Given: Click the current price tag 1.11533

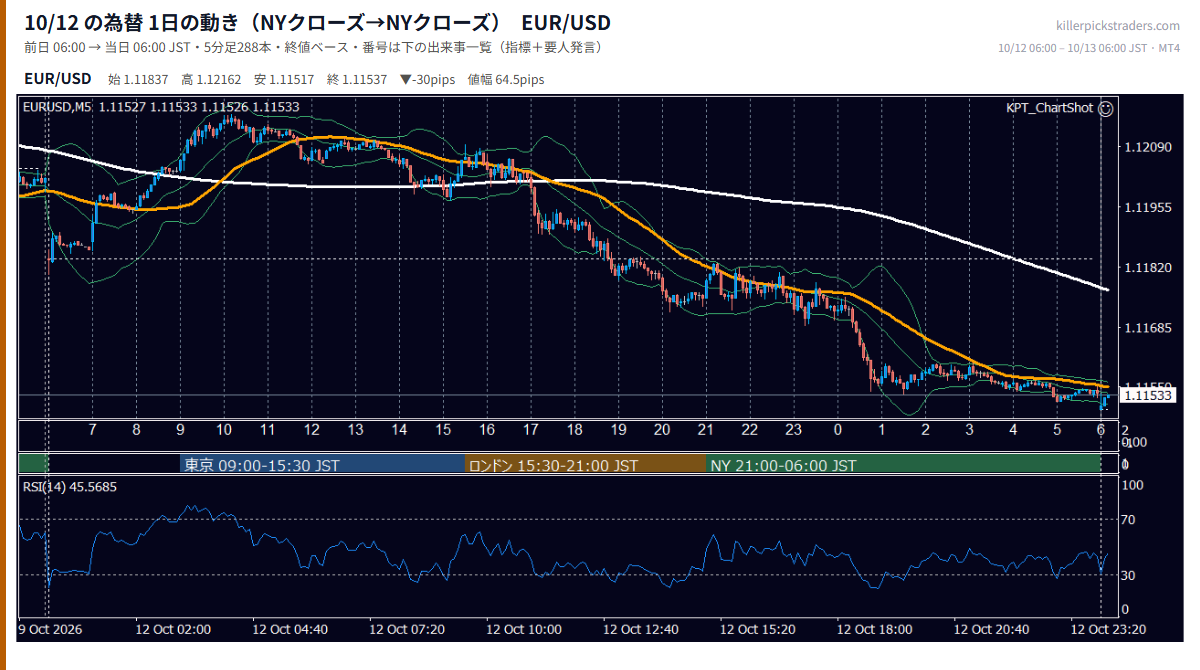Looking at the screenshot, I should tap(1148, 395).
